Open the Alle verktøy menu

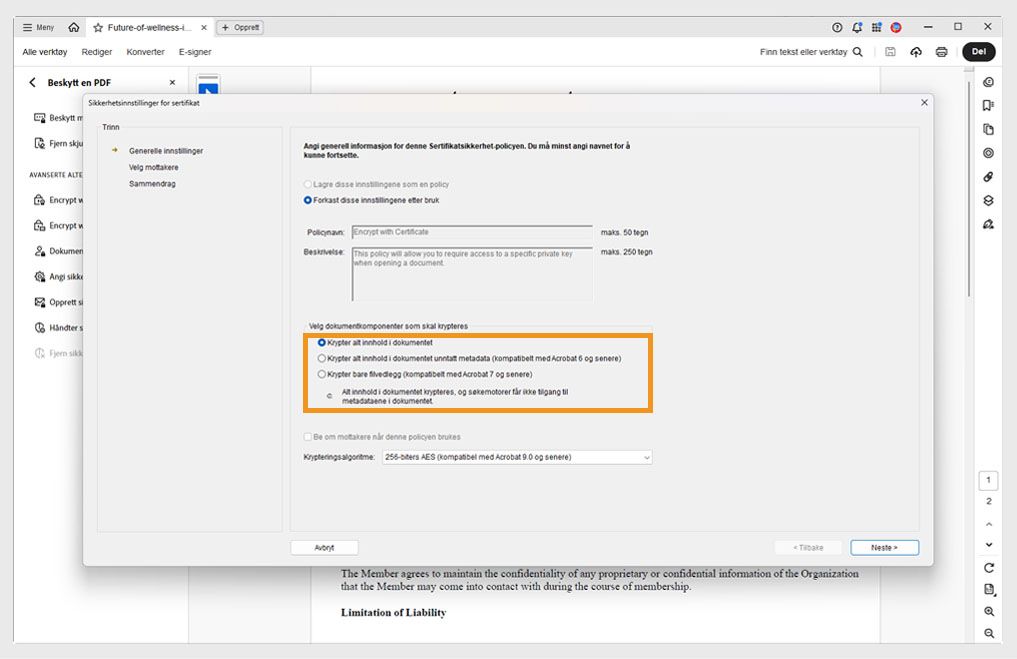[45, 52]
